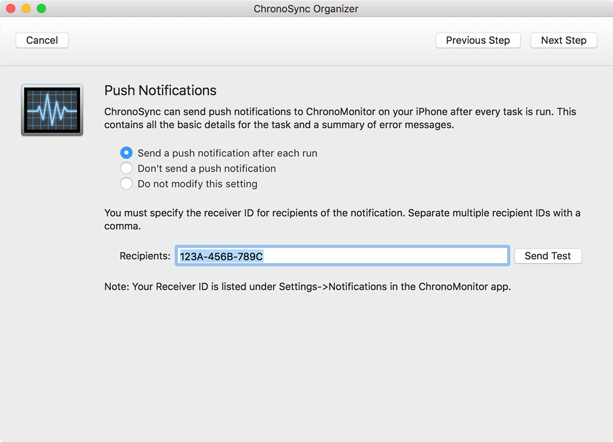Screen dimensions: 613x442
Task: Click the Receiver ID note text
Action: [307, 286]
